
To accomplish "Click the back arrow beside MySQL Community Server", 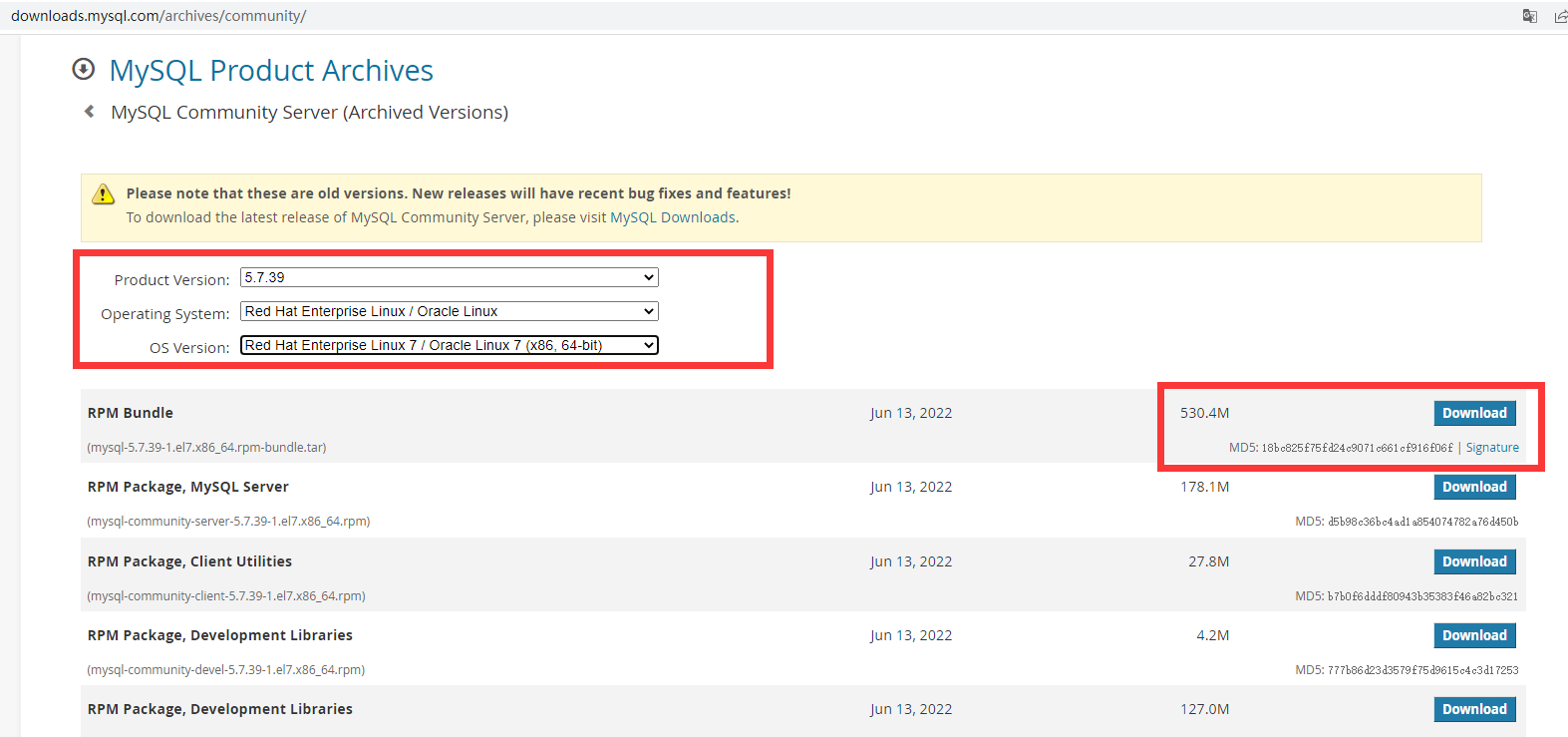I will click(x=89, y=112).
